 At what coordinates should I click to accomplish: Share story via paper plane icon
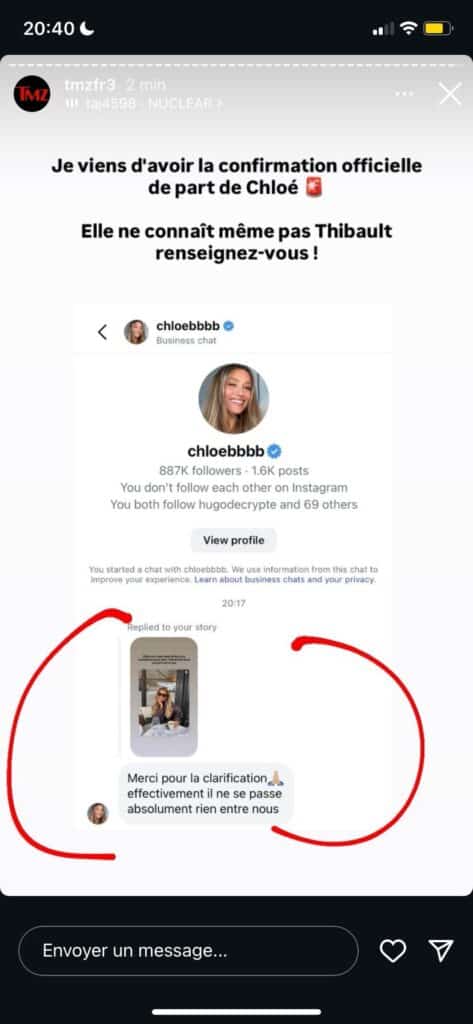(x=441, y=951)
